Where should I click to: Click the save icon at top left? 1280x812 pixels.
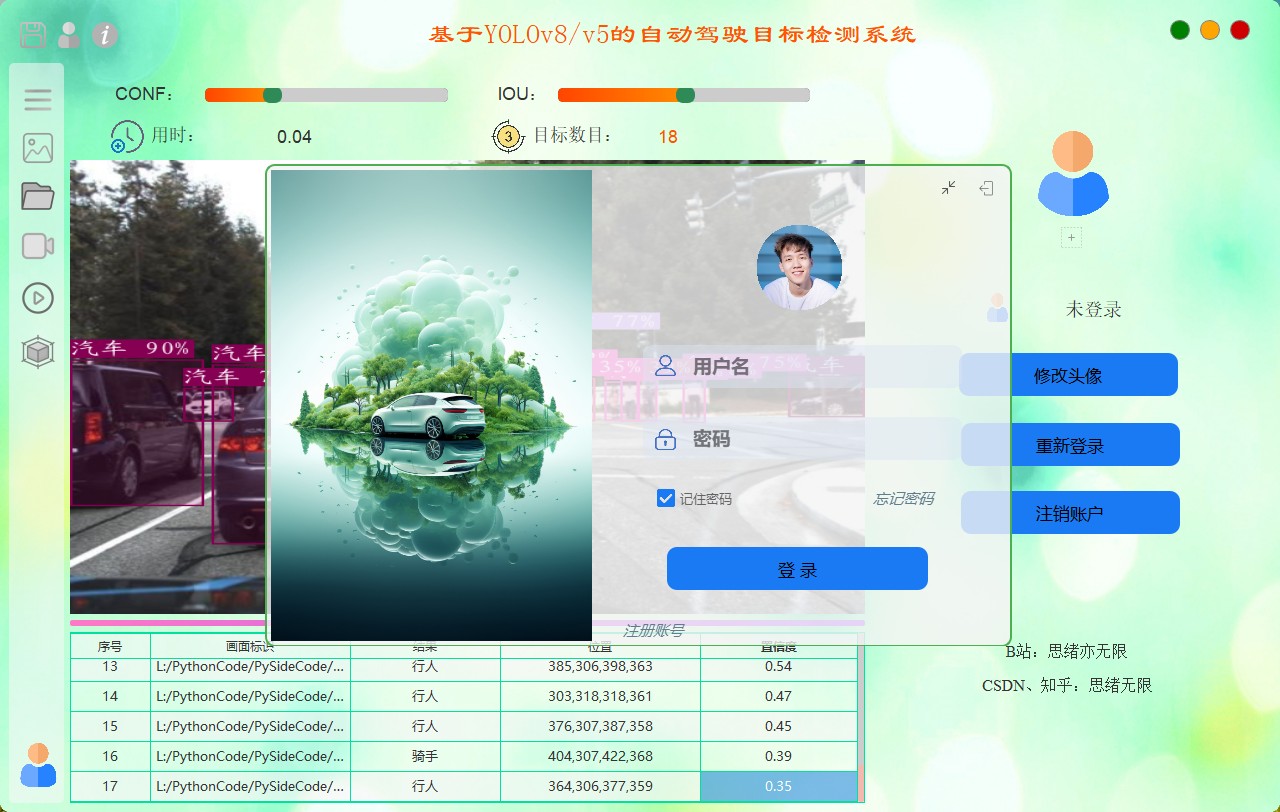[x=33, y=35]
